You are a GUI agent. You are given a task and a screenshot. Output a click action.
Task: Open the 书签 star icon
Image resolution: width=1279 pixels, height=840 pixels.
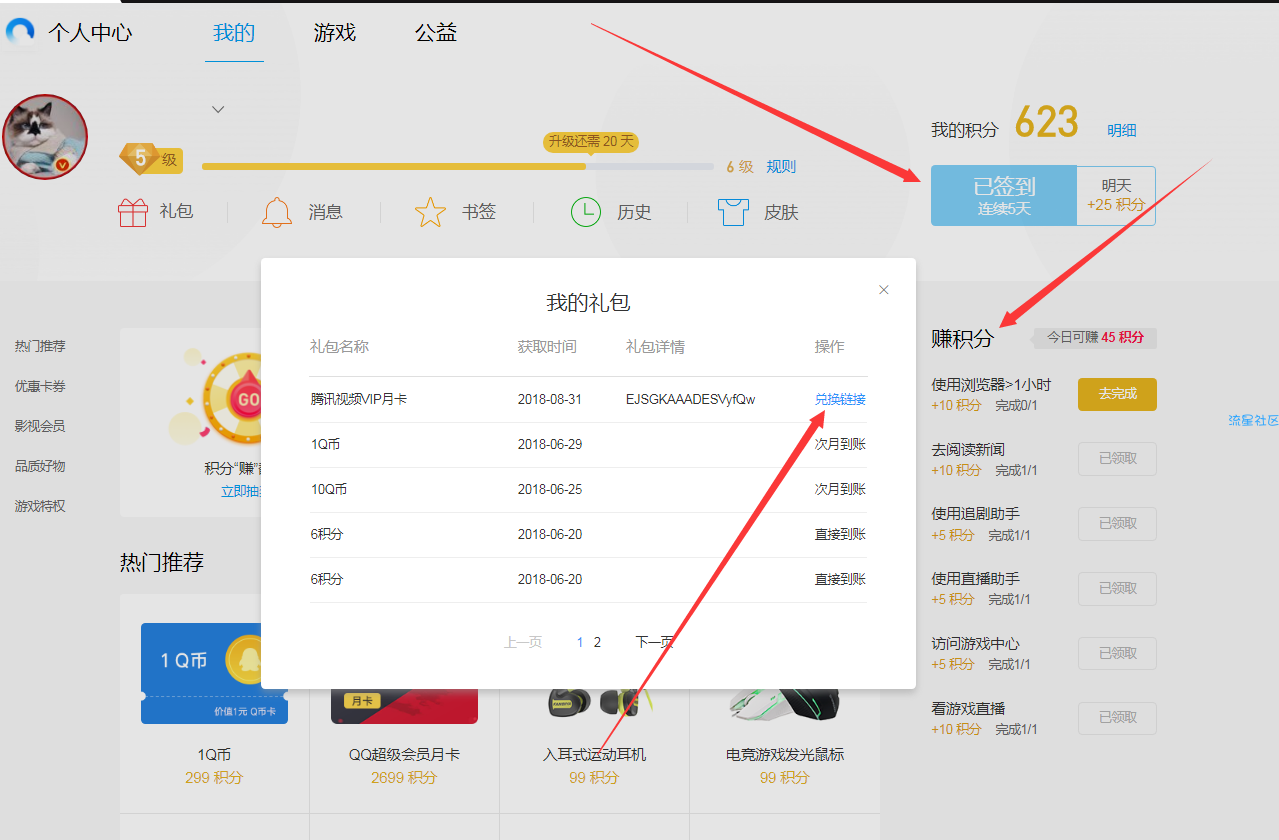(x=430, y=212)
